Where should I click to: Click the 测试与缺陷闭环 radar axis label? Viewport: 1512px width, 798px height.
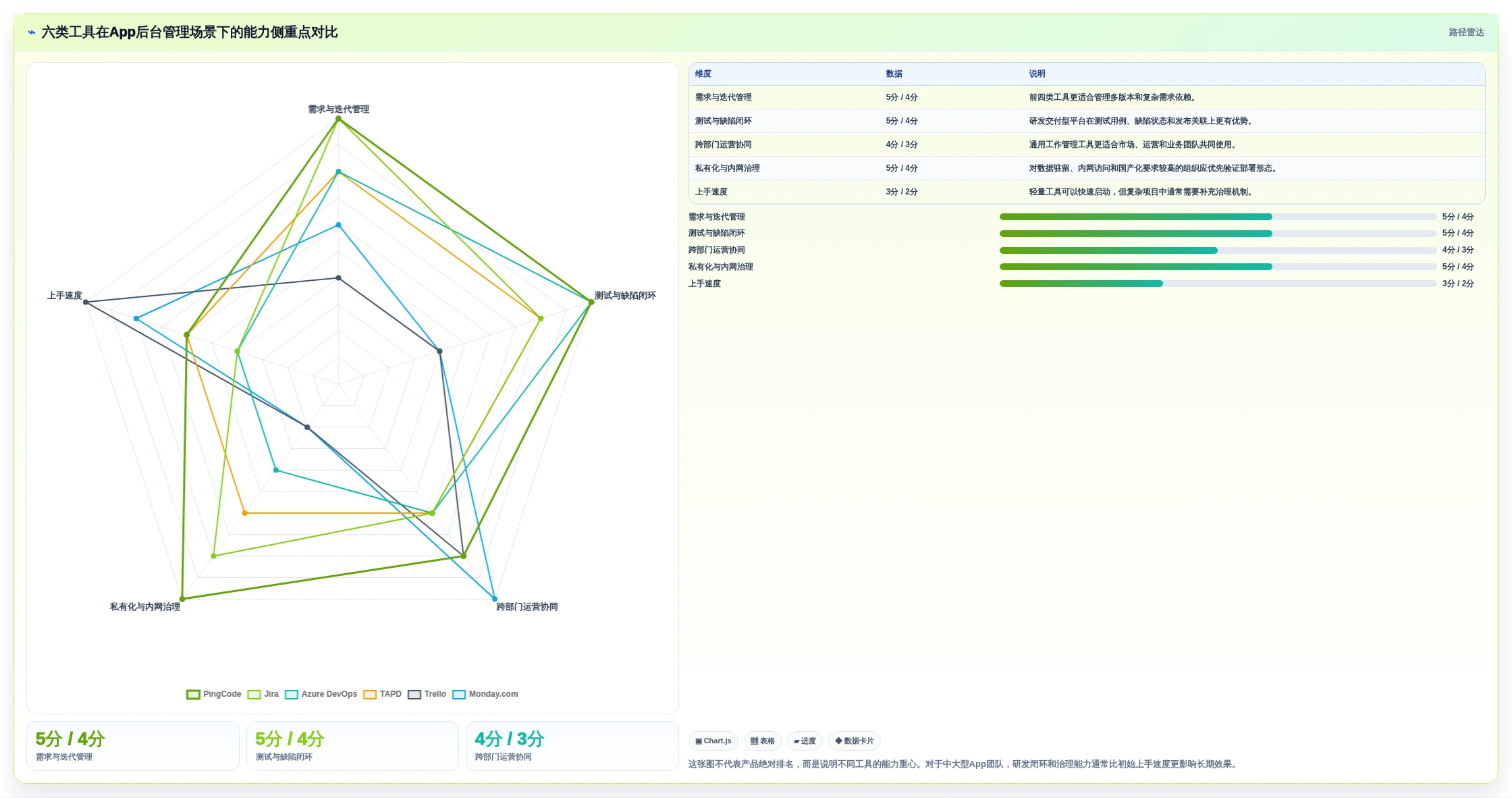point(625,296)
